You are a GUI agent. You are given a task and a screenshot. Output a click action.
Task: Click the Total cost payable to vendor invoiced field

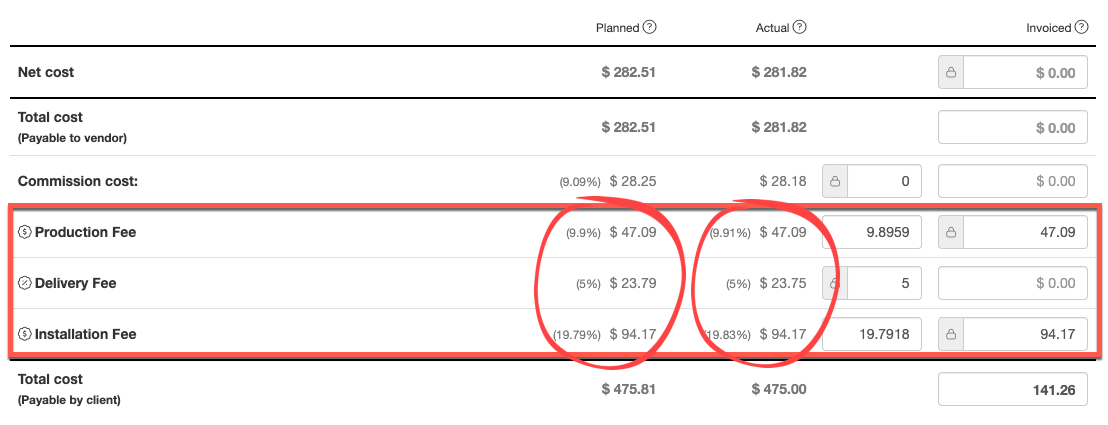coord(1012,127)
